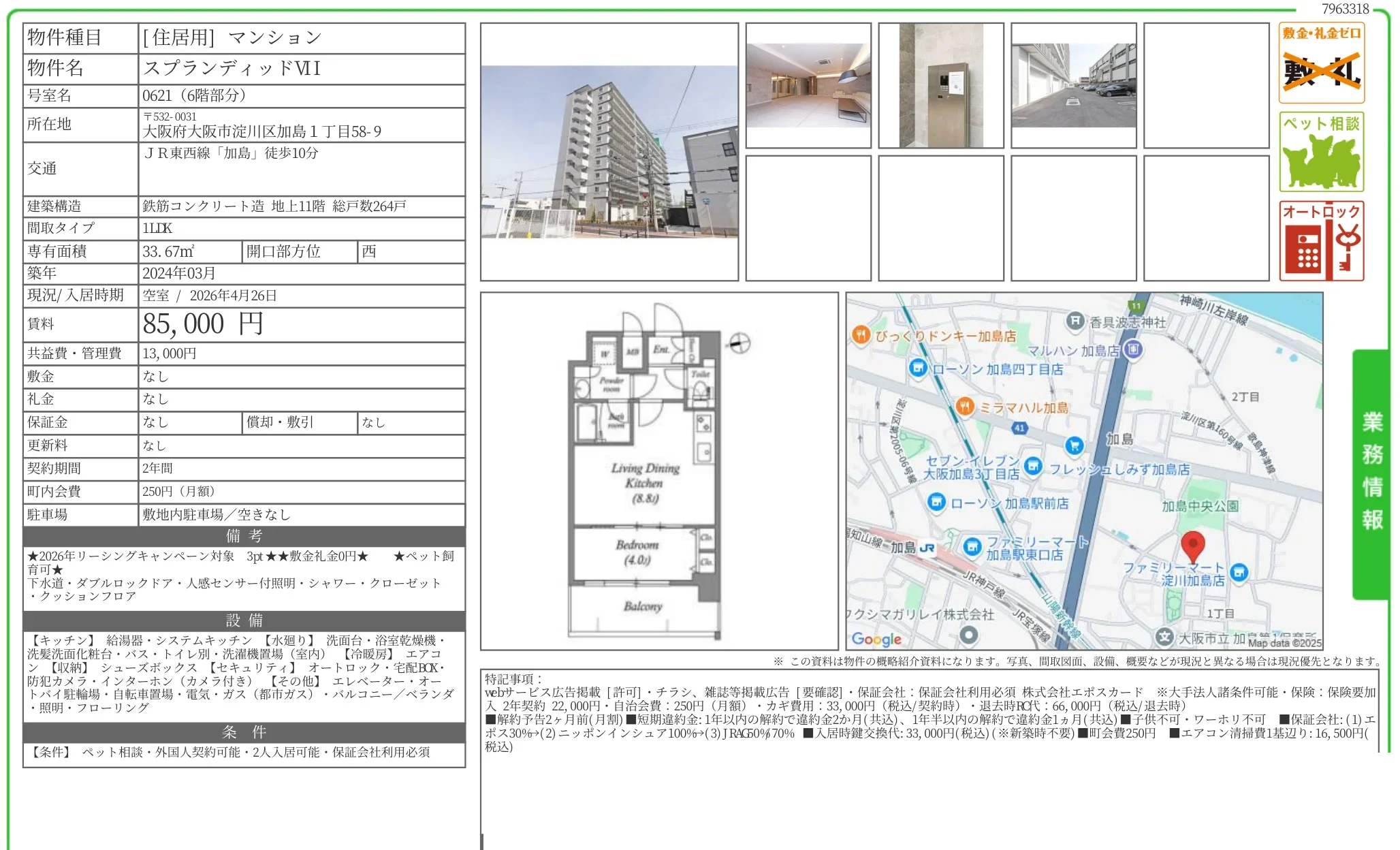The width and height of the screenshot is (1400, 850).
Task: Open the entrance lobby thumbnail photo
Action: coord(808,85)
